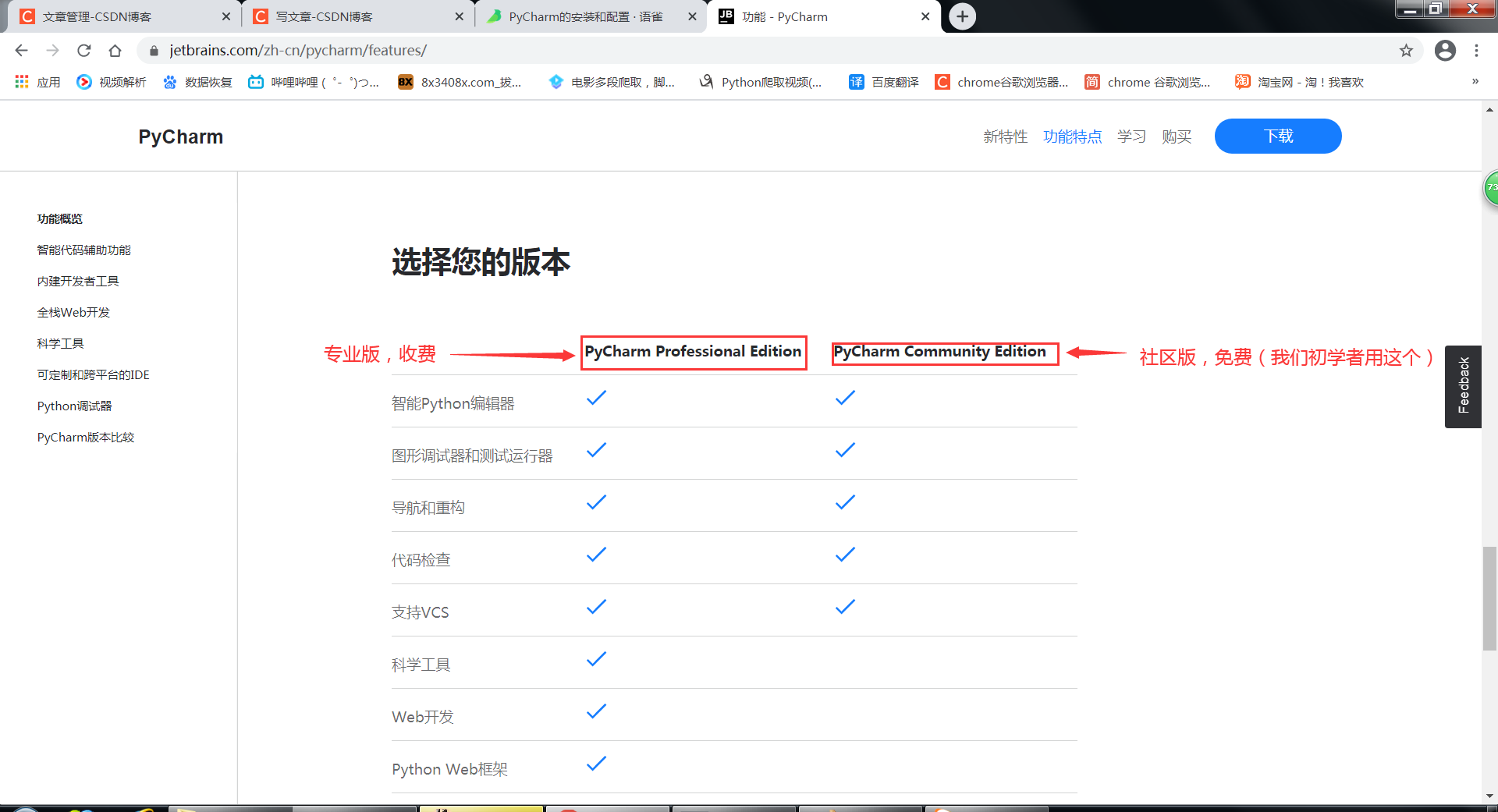This screenshot has width=1498, height=812.
Task: Reload the current page
Action: pyautogui.click(x=84, y=50)
